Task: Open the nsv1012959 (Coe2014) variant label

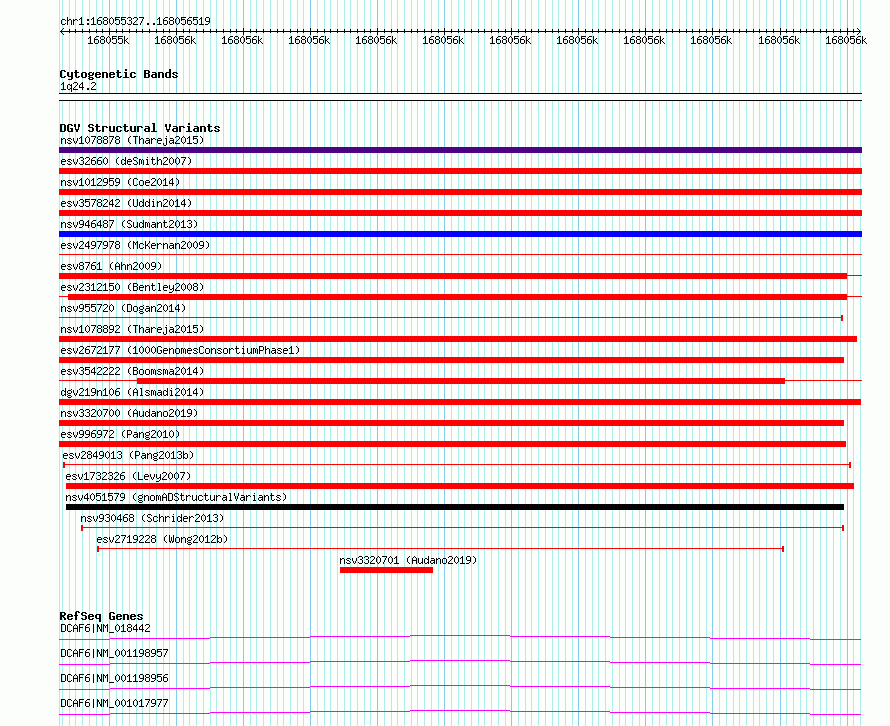Action: 120,182
